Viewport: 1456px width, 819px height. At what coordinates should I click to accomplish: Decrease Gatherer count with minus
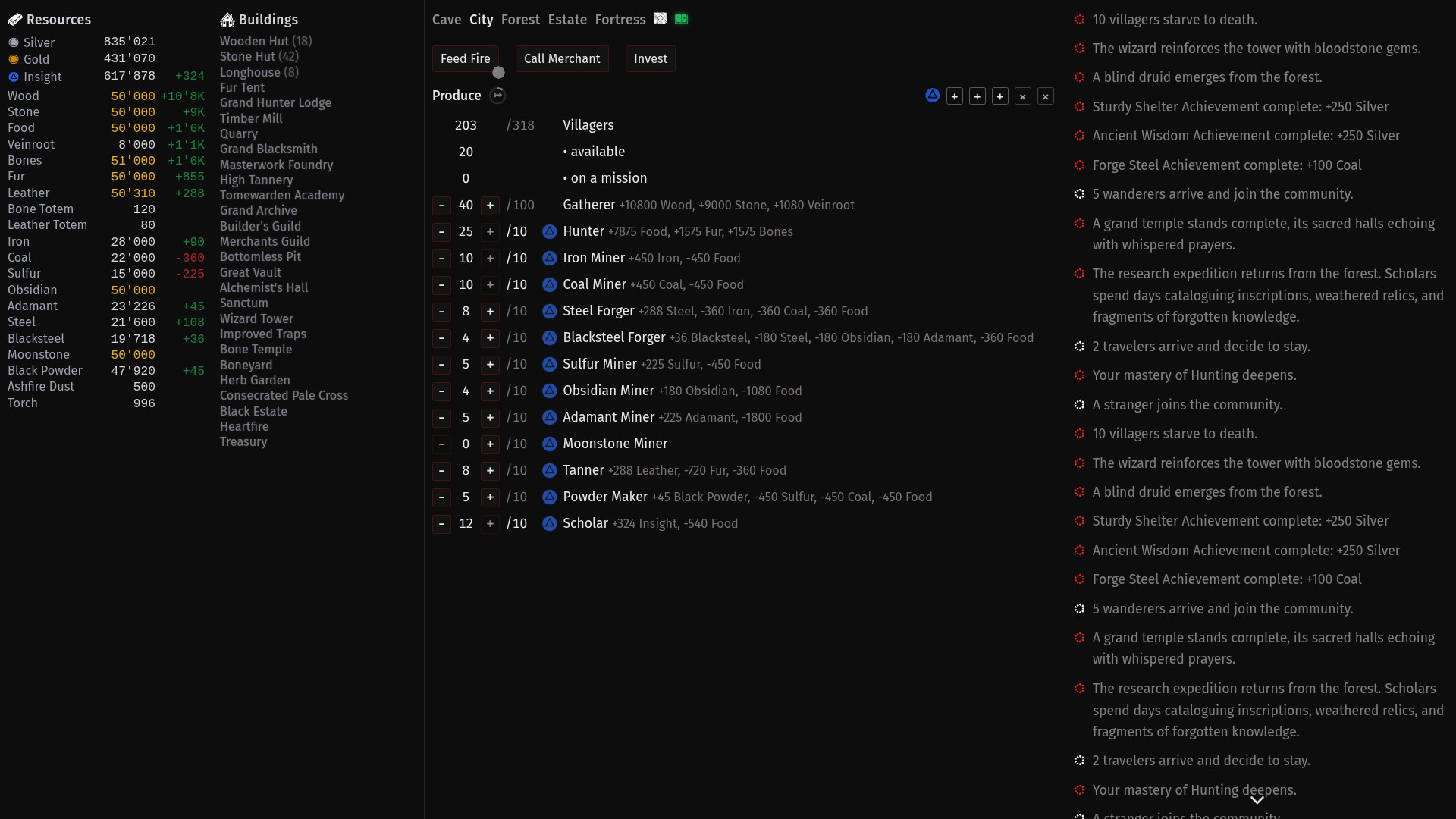[x=441, y=206]
